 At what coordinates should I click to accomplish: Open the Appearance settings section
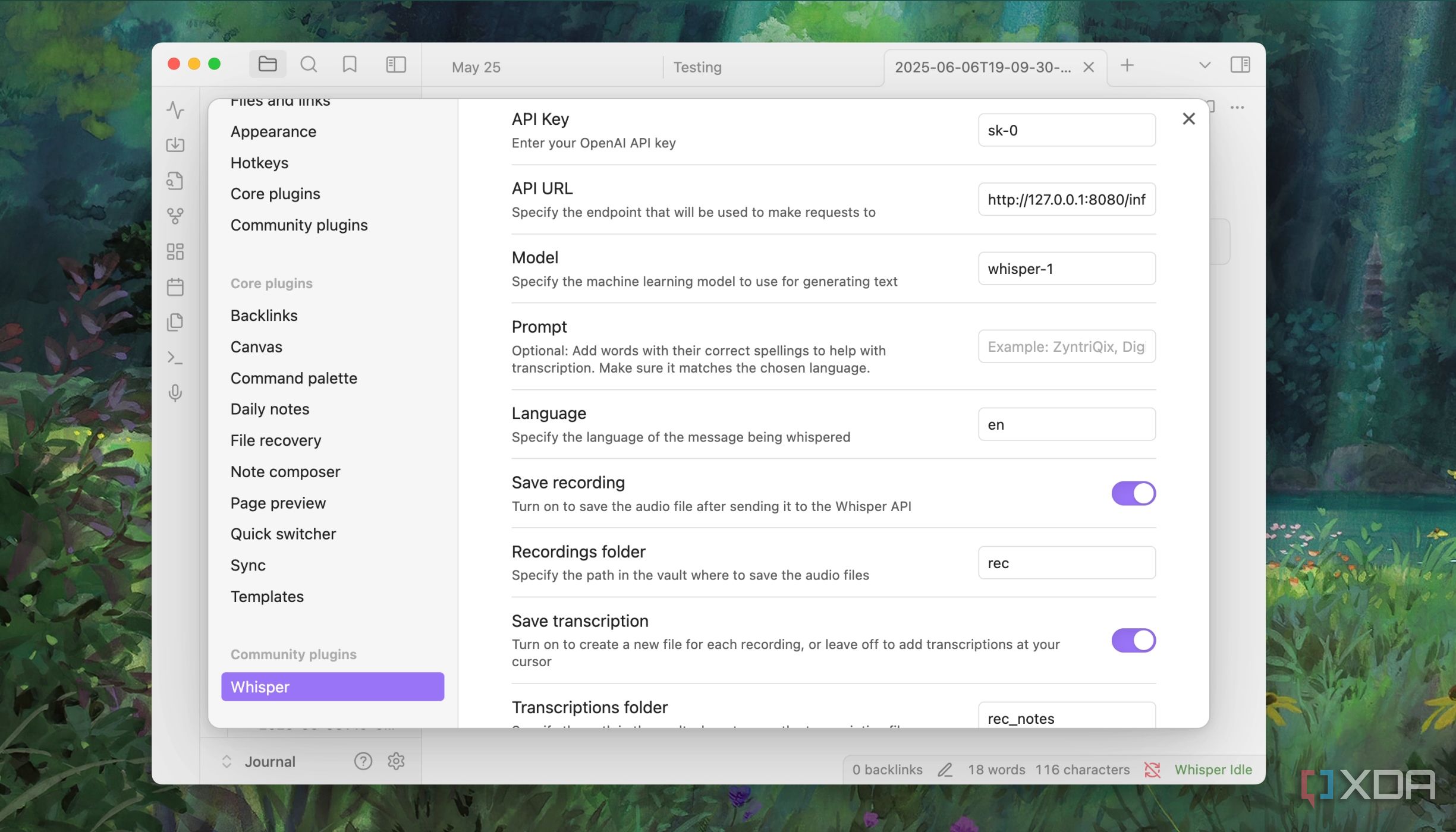(x=273, y=131)
